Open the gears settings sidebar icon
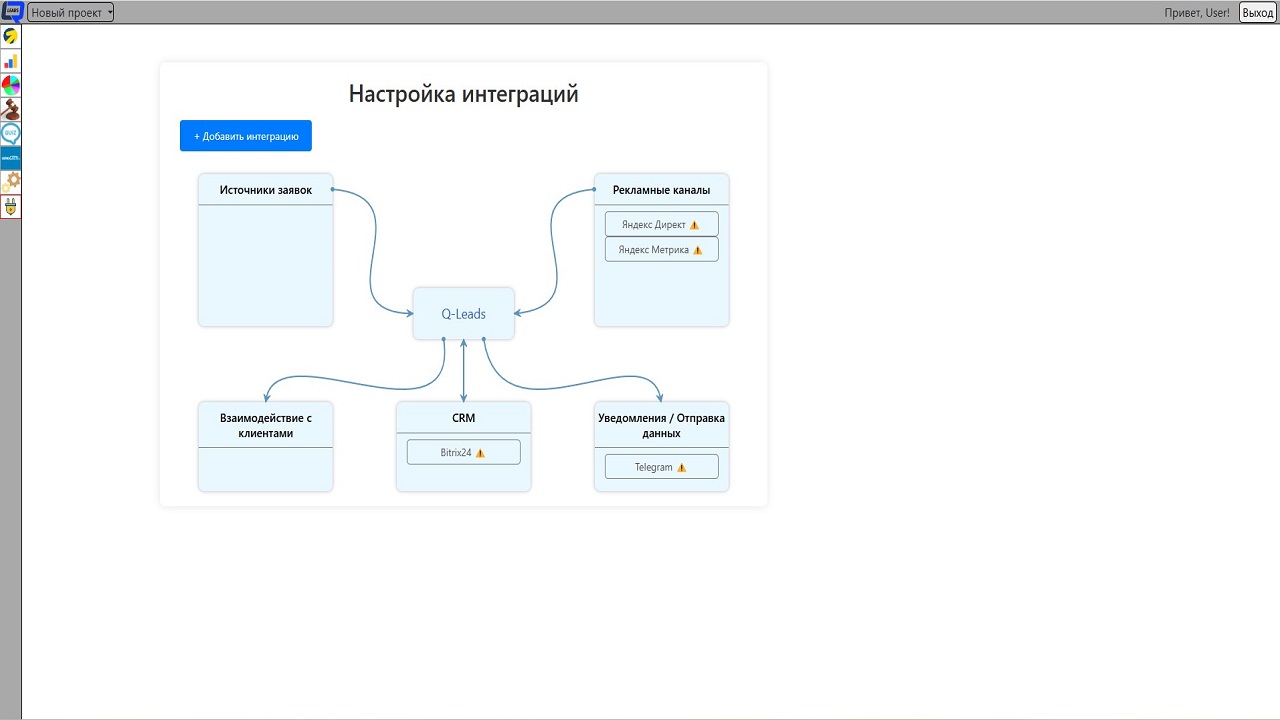 11,181
